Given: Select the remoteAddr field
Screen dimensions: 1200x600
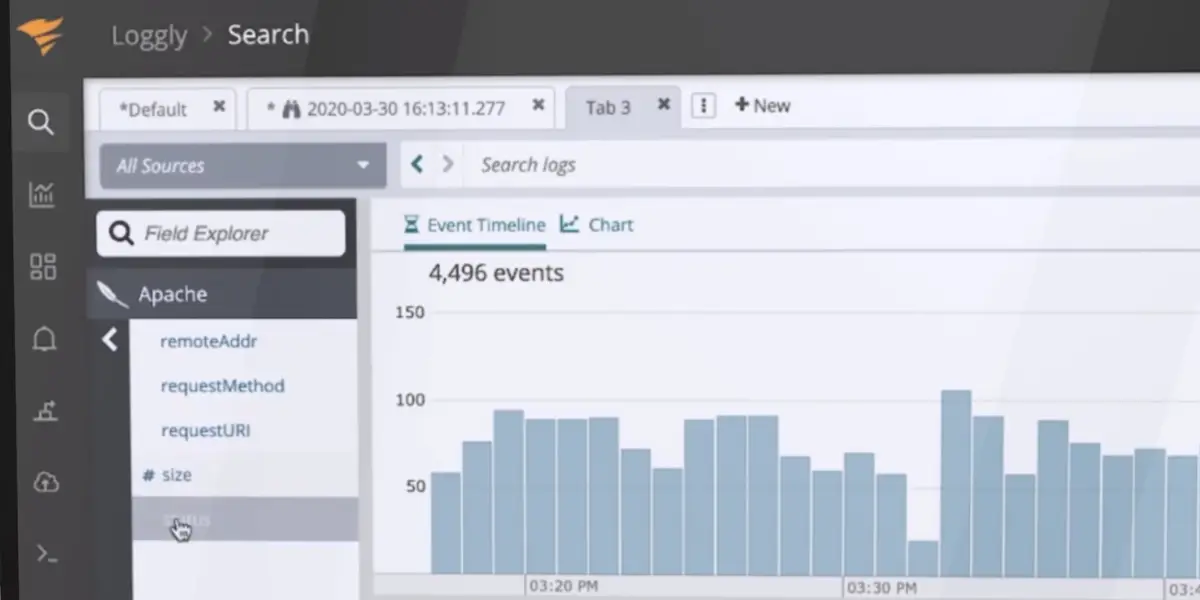Looking at the screenshot, I should click(209, 341).
